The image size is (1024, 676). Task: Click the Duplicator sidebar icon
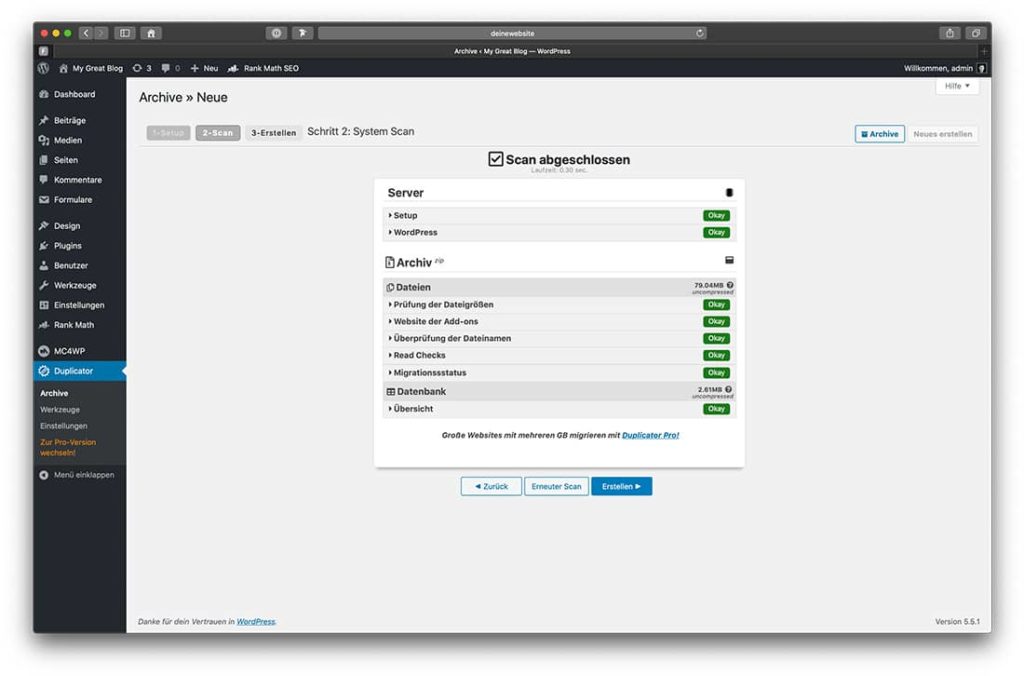(x=44, y=371)
